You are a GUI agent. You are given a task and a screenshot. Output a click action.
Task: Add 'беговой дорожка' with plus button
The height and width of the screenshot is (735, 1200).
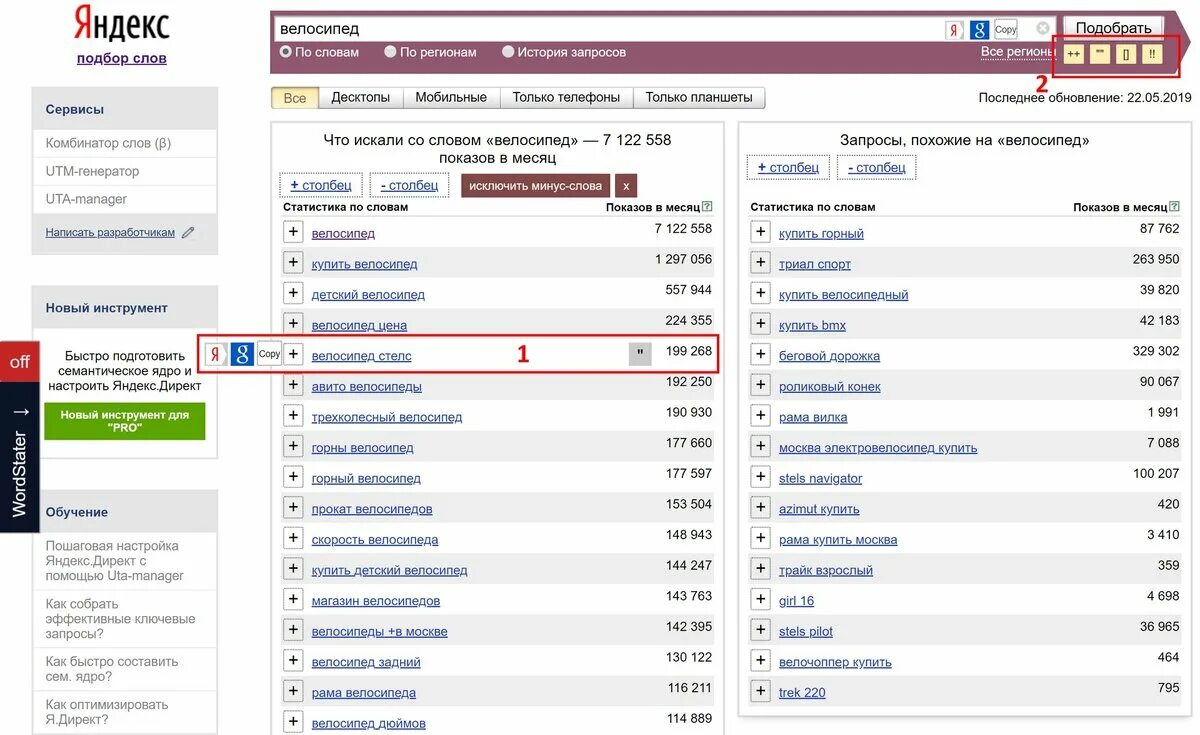(761, 355)
